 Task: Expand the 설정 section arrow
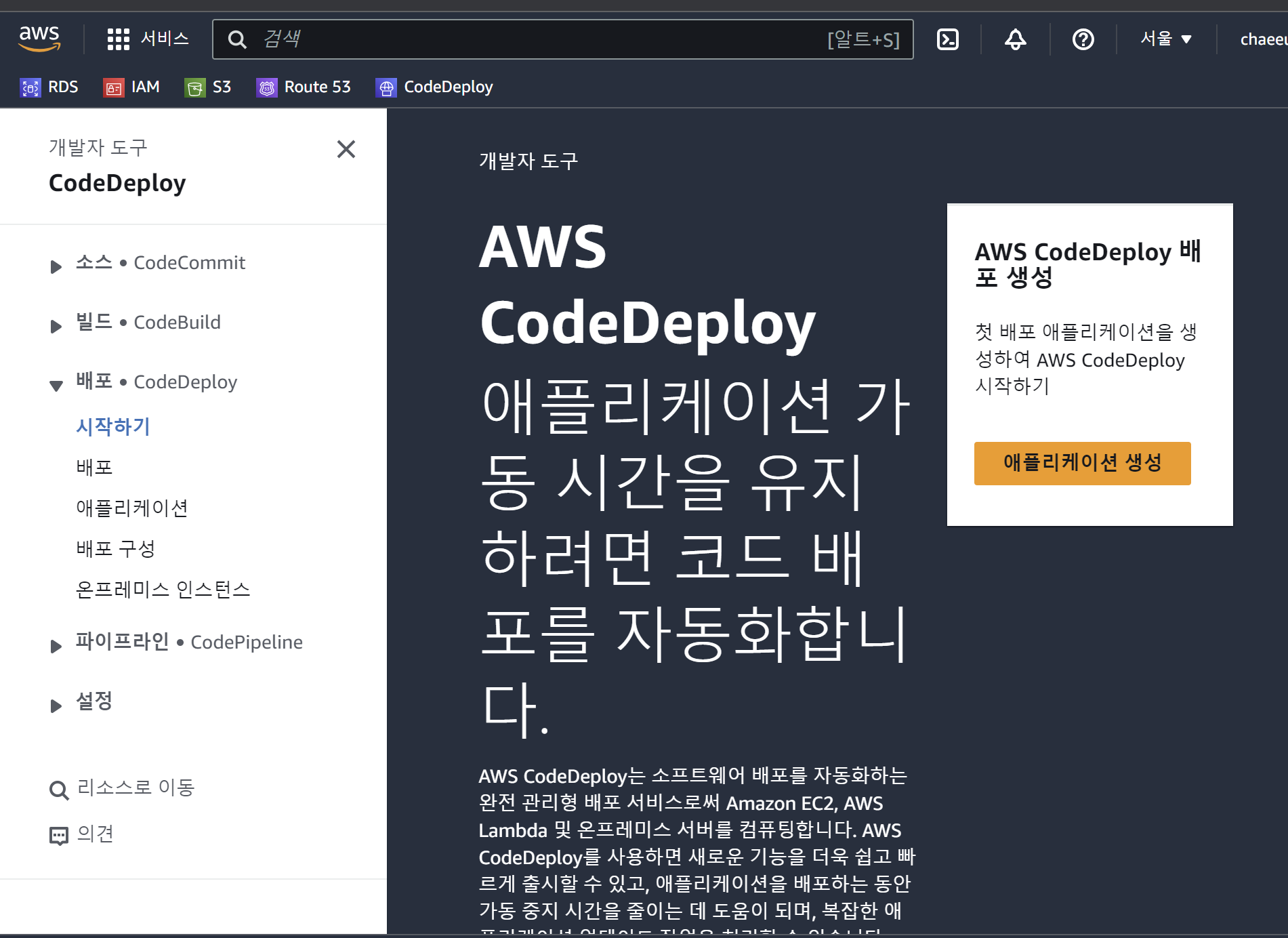[x=56, y=706]
